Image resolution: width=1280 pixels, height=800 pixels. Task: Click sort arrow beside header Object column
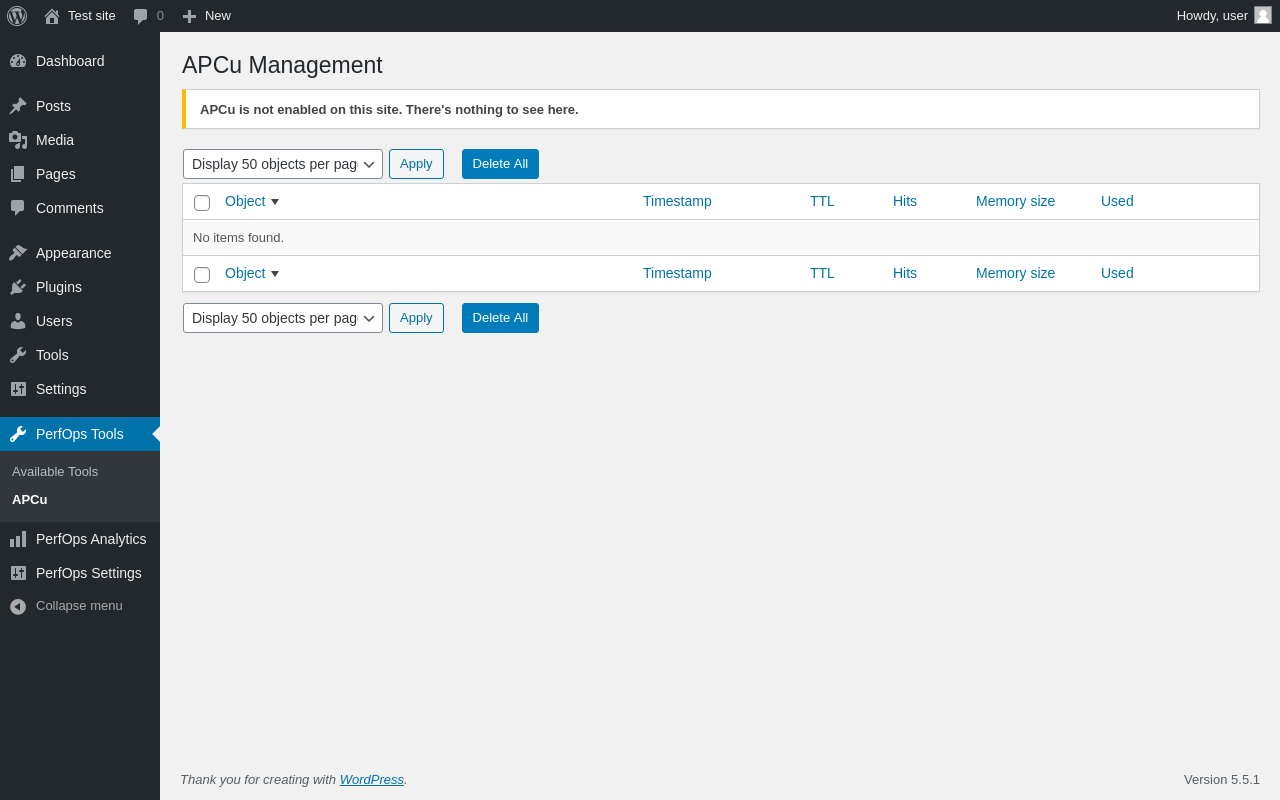pos(275,202)
